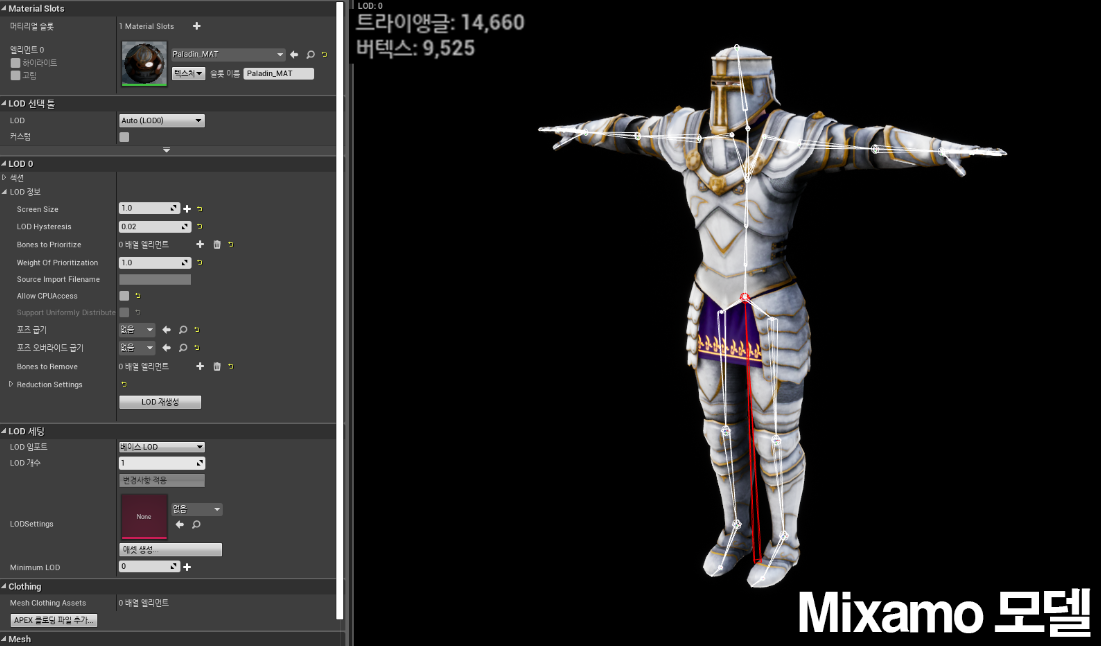
Task: Reset Reduction Settings to default
Action: click(124, 384)
